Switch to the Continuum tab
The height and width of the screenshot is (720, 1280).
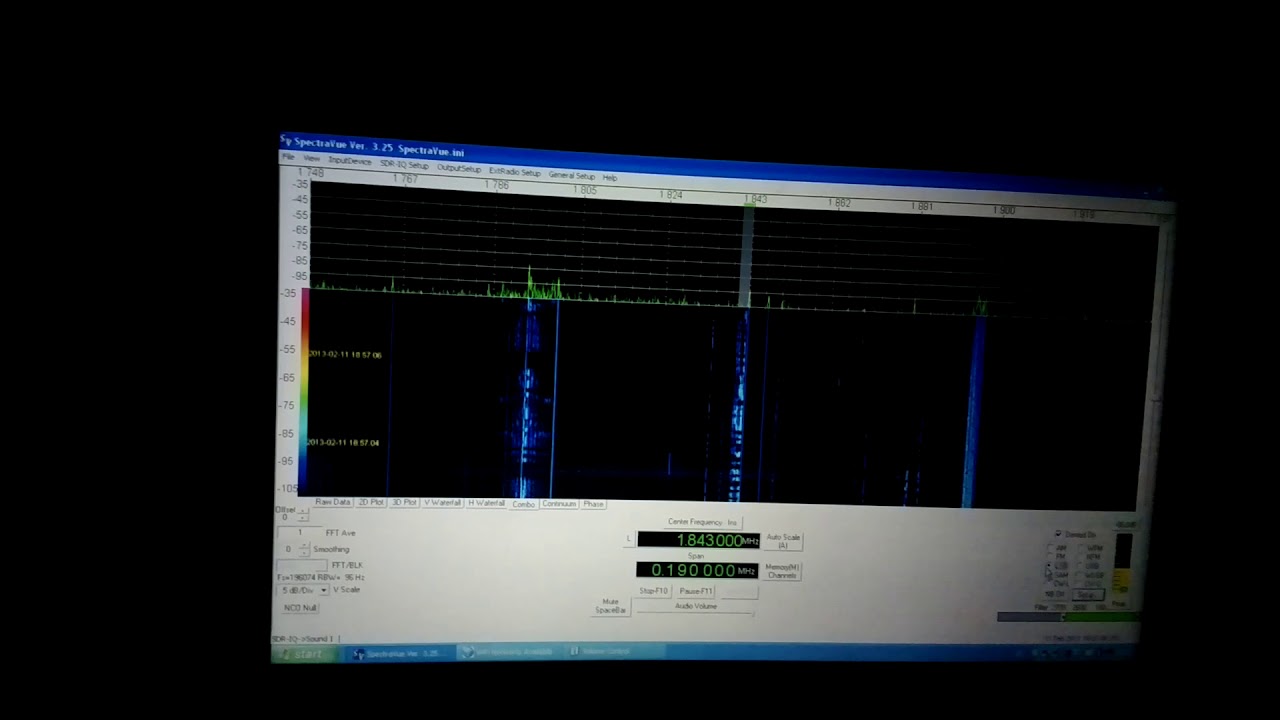click(x=559, y=504)
